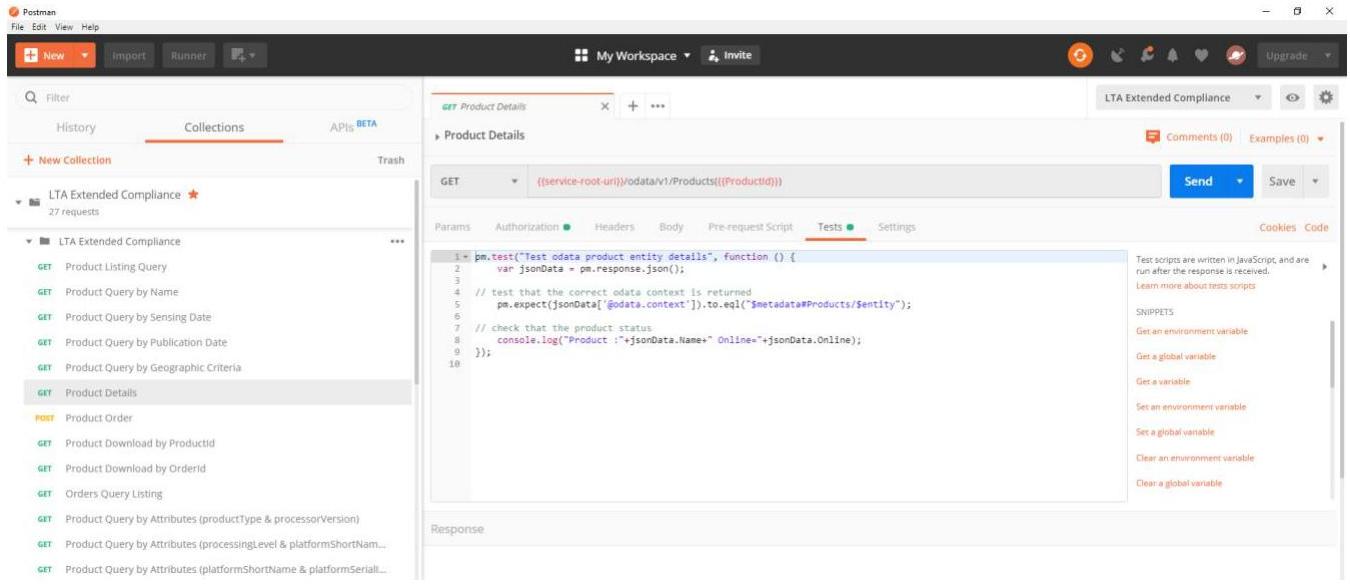Screen dimensions: 1350x585
Task: Expand the Product Details request description
Action: (437, 136)
